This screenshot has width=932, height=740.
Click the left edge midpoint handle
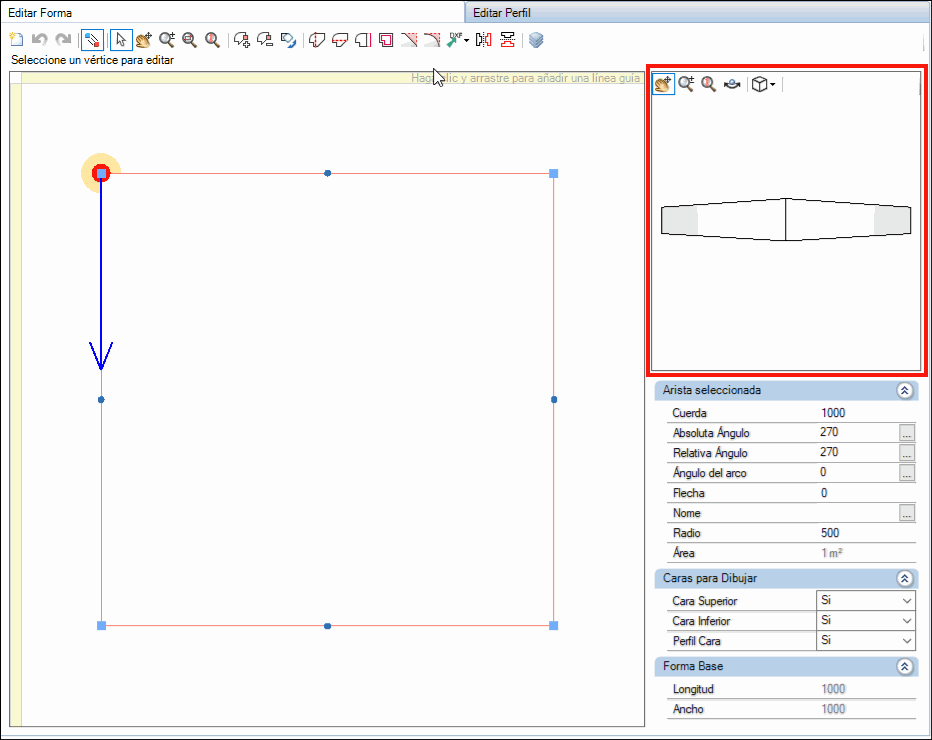click(101, 399)
